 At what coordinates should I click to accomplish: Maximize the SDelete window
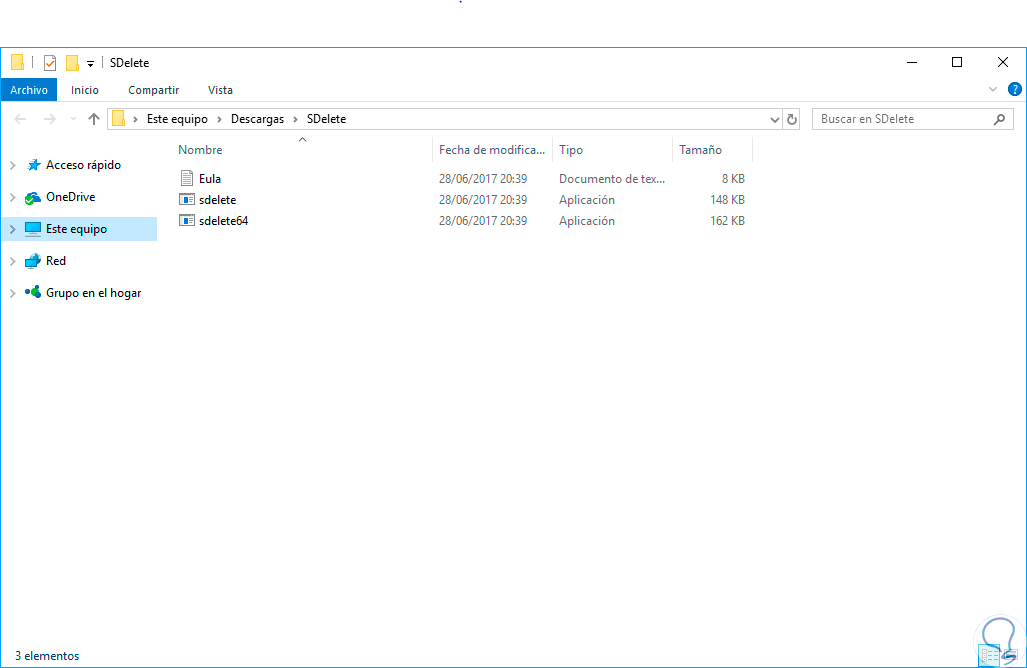[957, 62]
